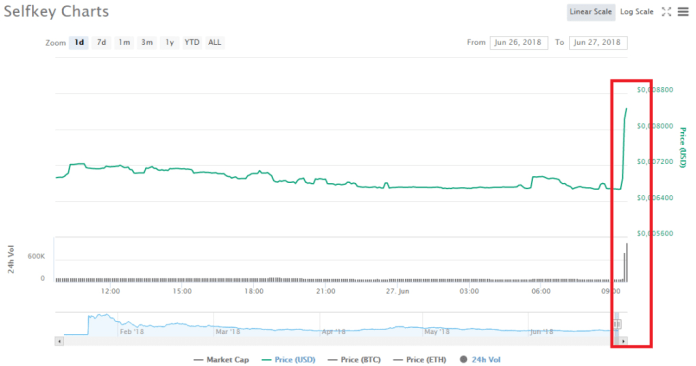Toggle Price (BTC) series in legend
This screenshot has height=366, width=696.
coord(354,360)
